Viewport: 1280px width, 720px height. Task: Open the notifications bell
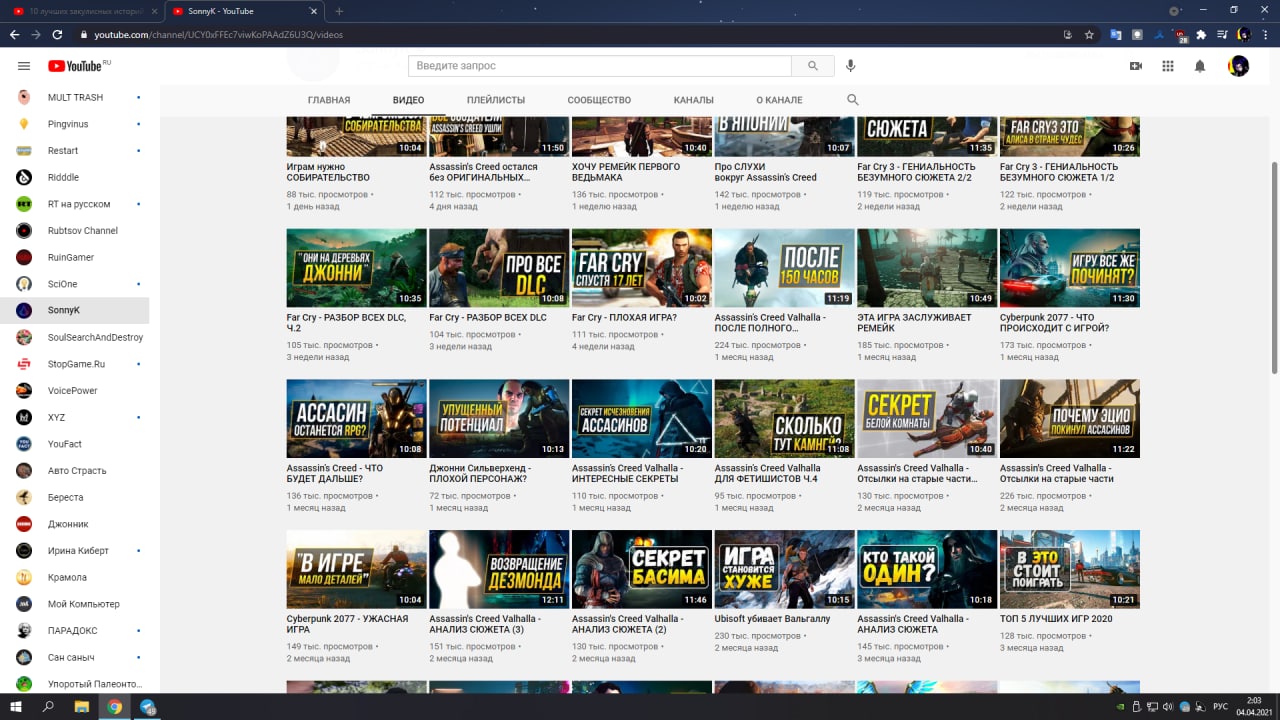[1200, 66]
